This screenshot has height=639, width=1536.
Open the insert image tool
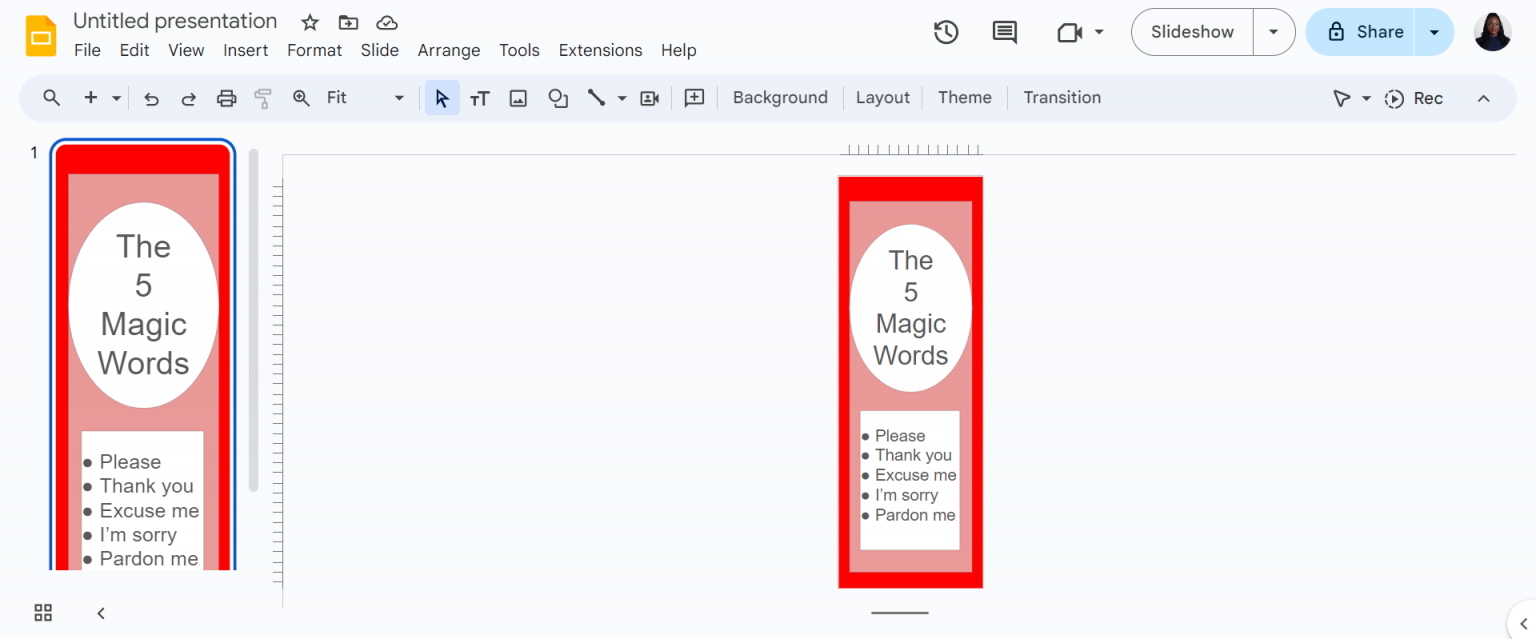pyautogui.click(x=518, y=97)
